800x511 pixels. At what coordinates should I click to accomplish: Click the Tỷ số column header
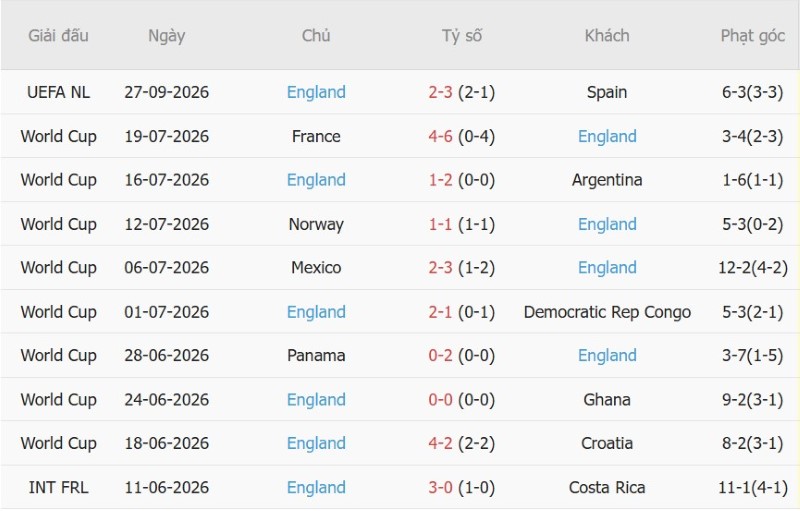(x=462, y=36)
